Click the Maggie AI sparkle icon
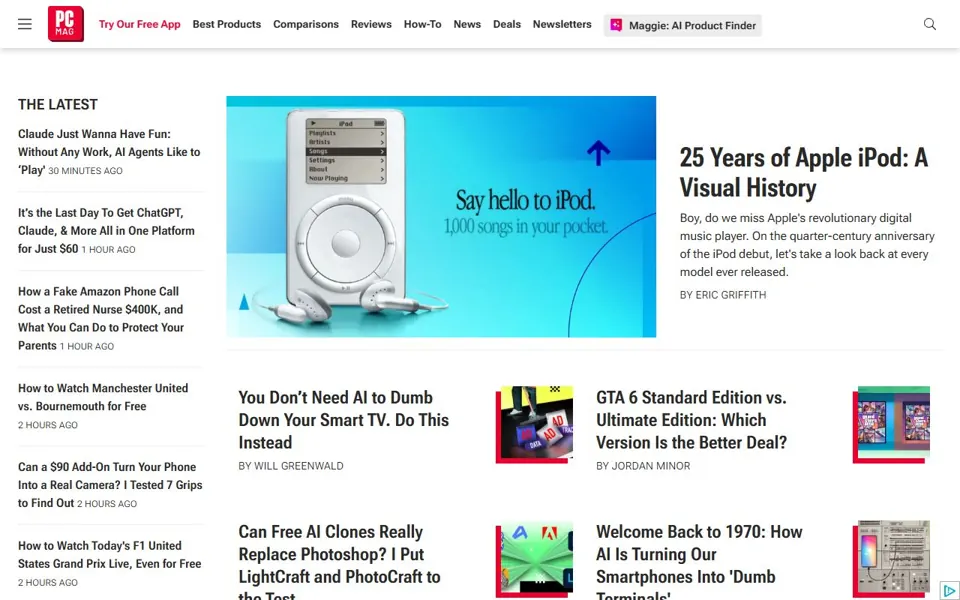 [616, 25]
